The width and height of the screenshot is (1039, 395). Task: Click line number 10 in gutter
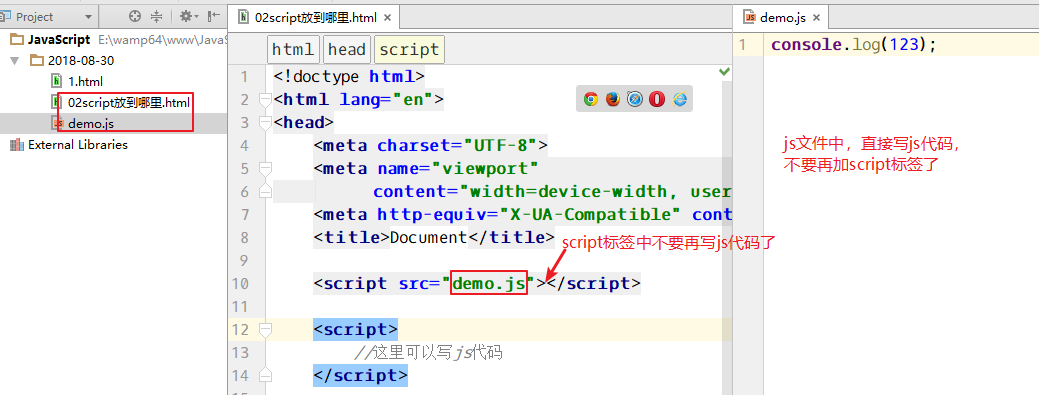pos(241,284)
